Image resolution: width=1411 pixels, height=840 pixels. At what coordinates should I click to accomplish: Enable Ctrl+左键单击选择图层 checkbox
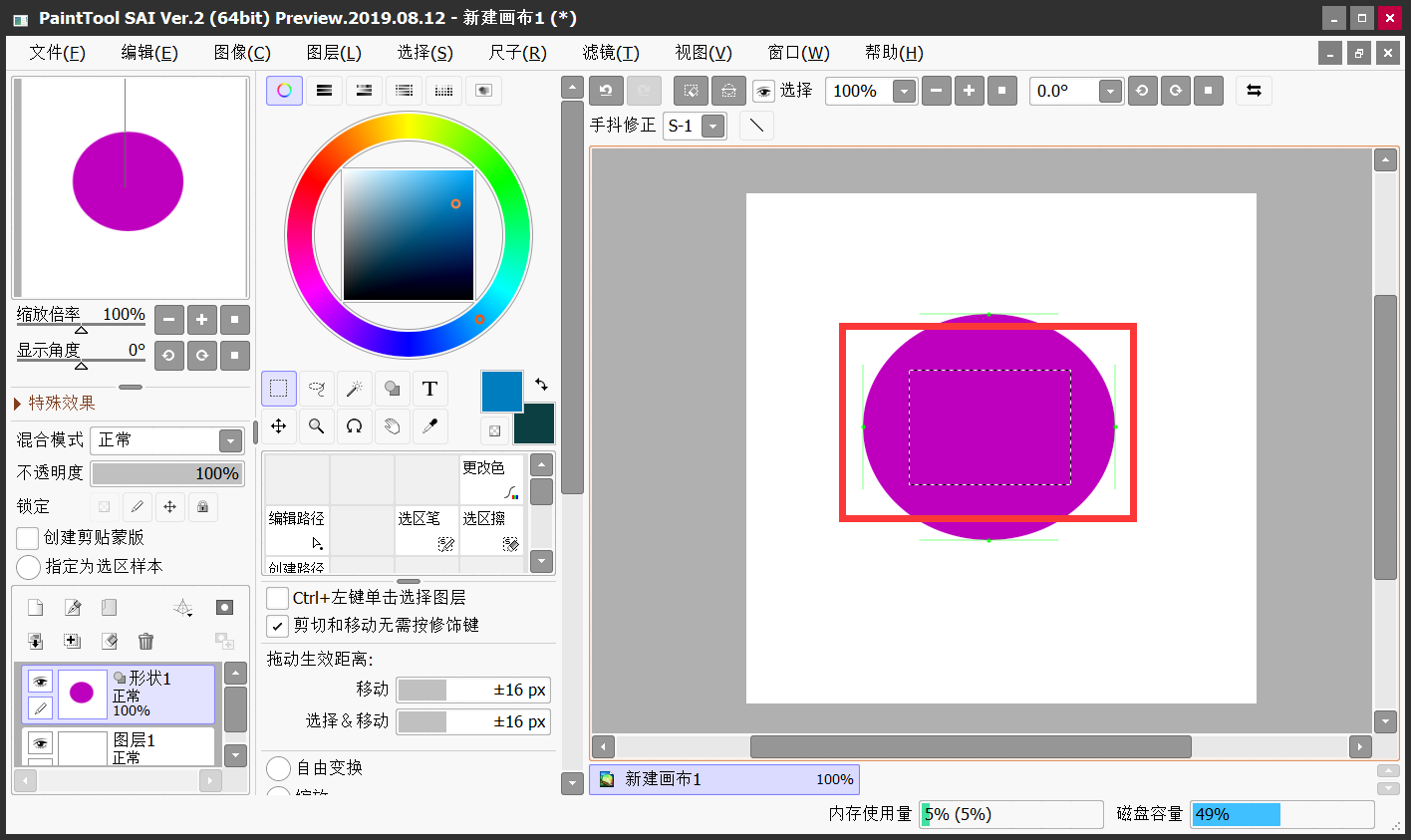(277, 598)
